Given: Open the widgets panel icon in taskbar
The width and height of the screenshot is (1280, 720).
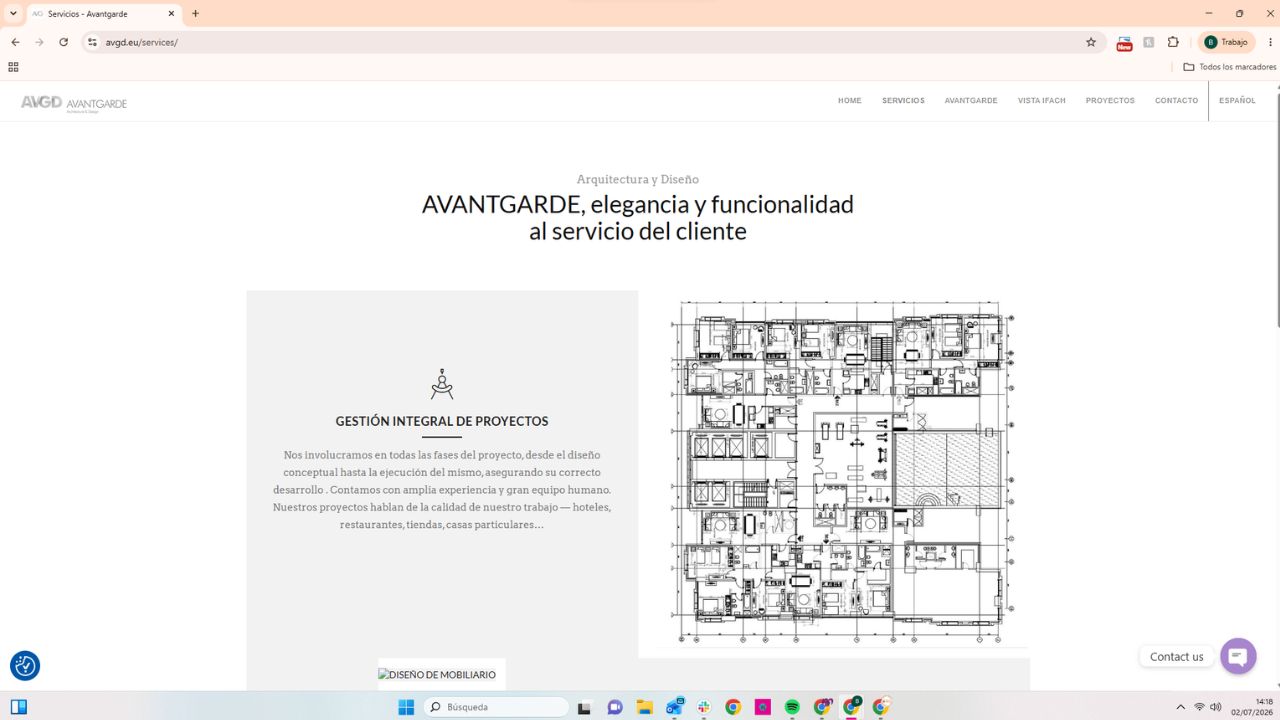Looking at the screenshot, I should (18, 707).
